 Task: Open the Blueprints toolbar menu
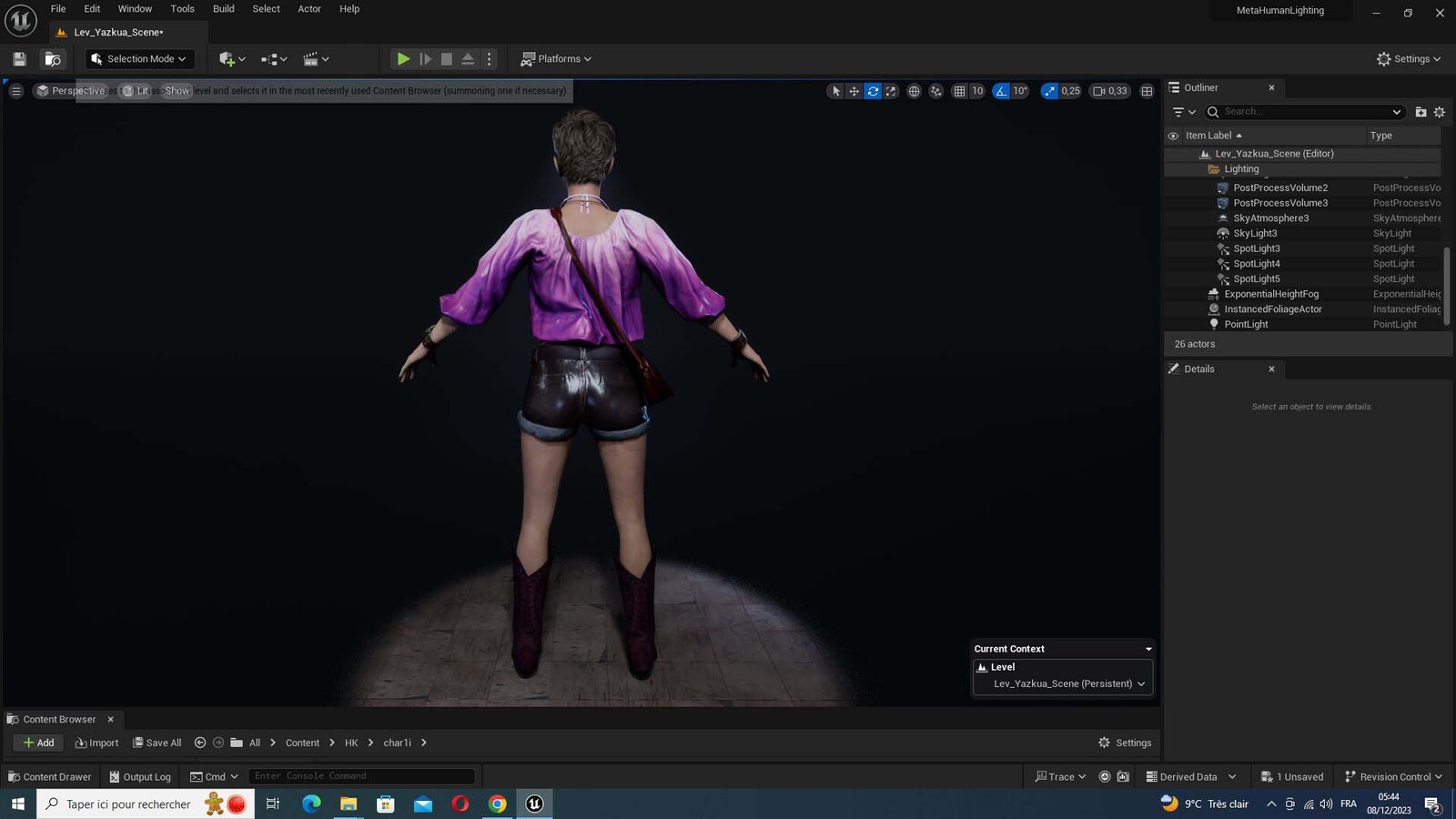click(274, 59)
